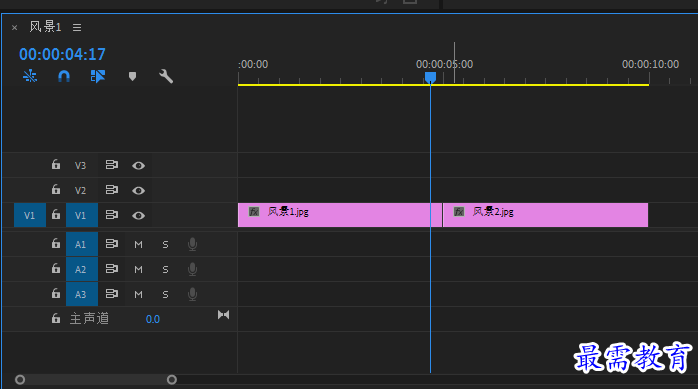
Task: Target track V2 label
Action: pos(80,190)
